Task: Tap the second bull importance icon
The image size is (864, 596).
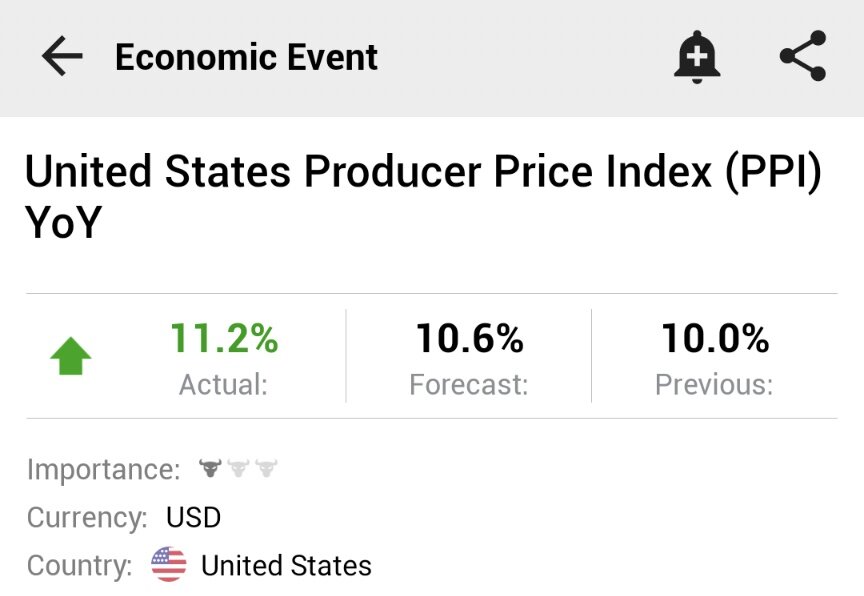Action: click(x=238, y=467)
